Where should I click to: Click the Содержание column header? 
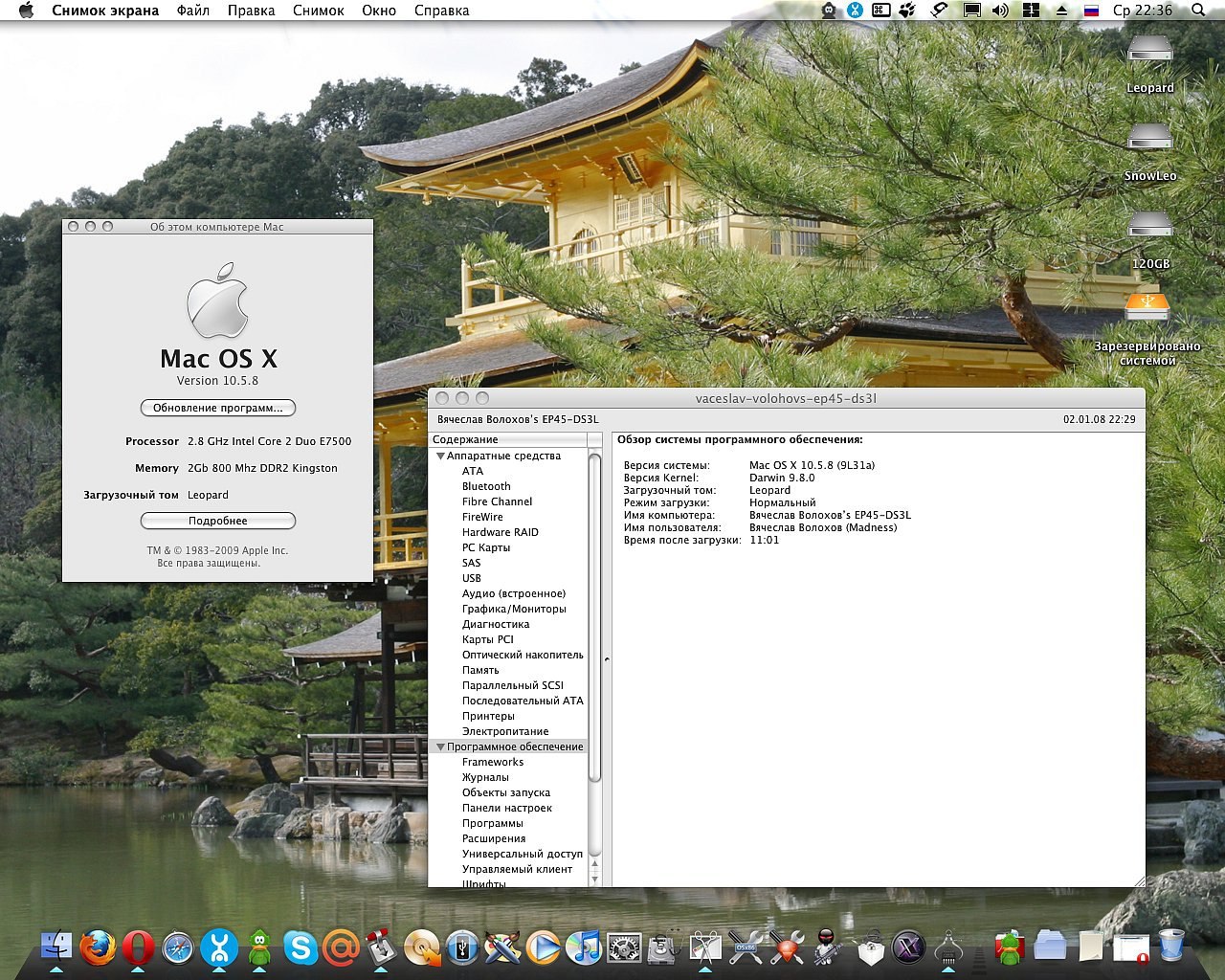point(507,439)
